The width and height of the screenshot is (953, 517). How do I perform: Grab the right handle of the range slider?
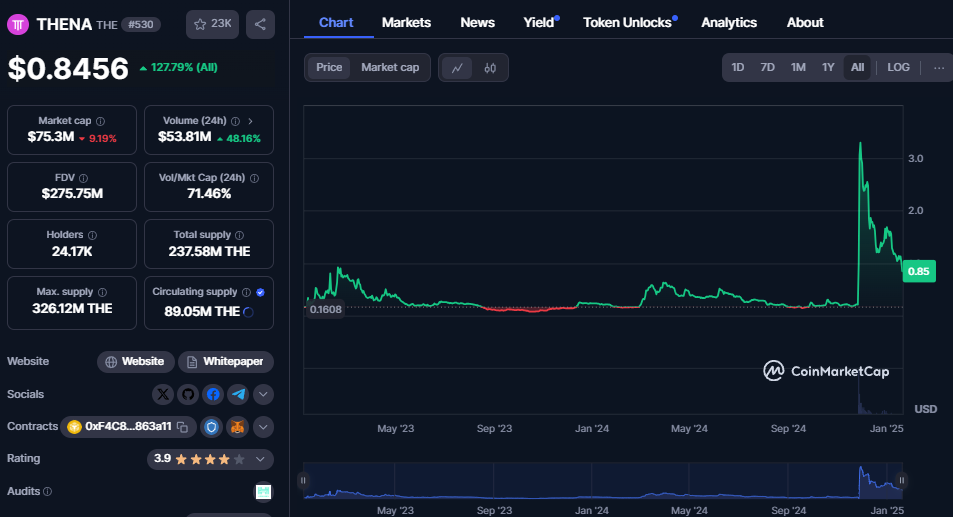[902, 480]
